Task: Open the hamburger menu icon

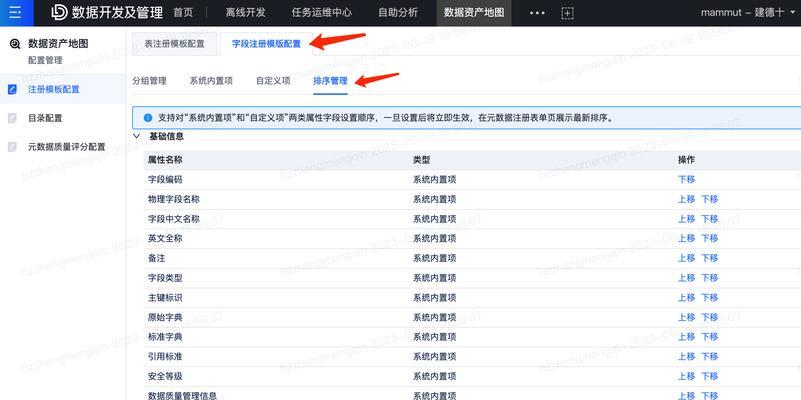Action: [15, 13]
